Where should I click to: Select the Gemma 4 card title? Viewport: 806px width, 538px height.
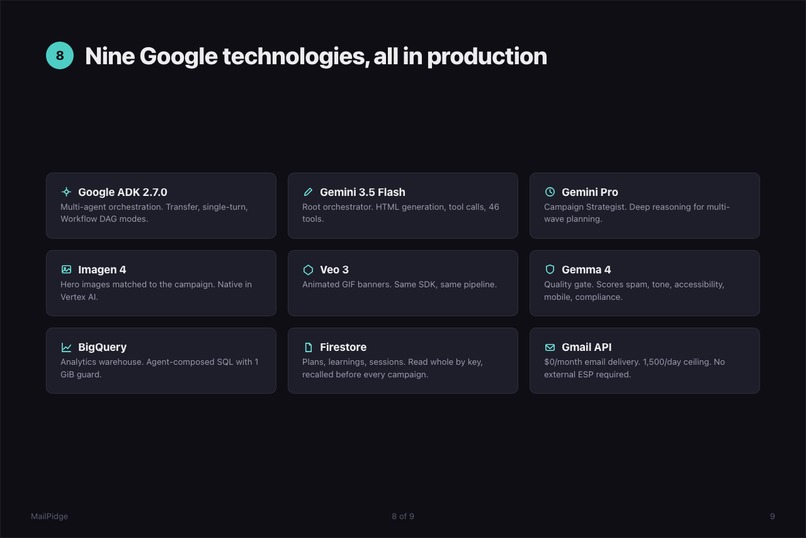pos(586,269)
